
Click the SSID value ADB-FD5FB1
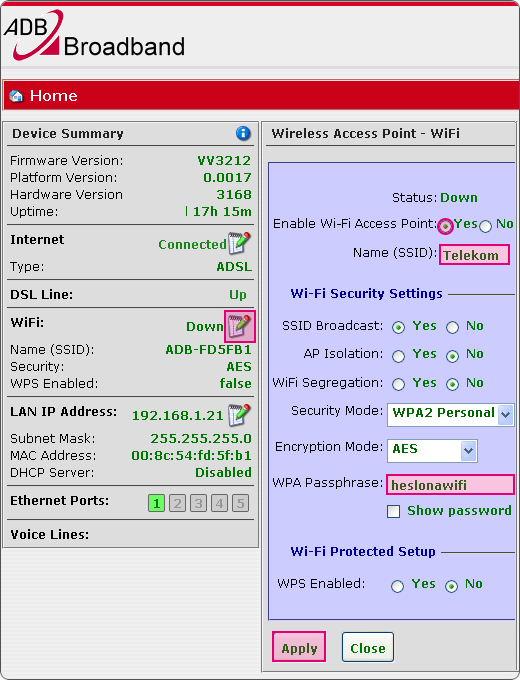pos(208,350)
